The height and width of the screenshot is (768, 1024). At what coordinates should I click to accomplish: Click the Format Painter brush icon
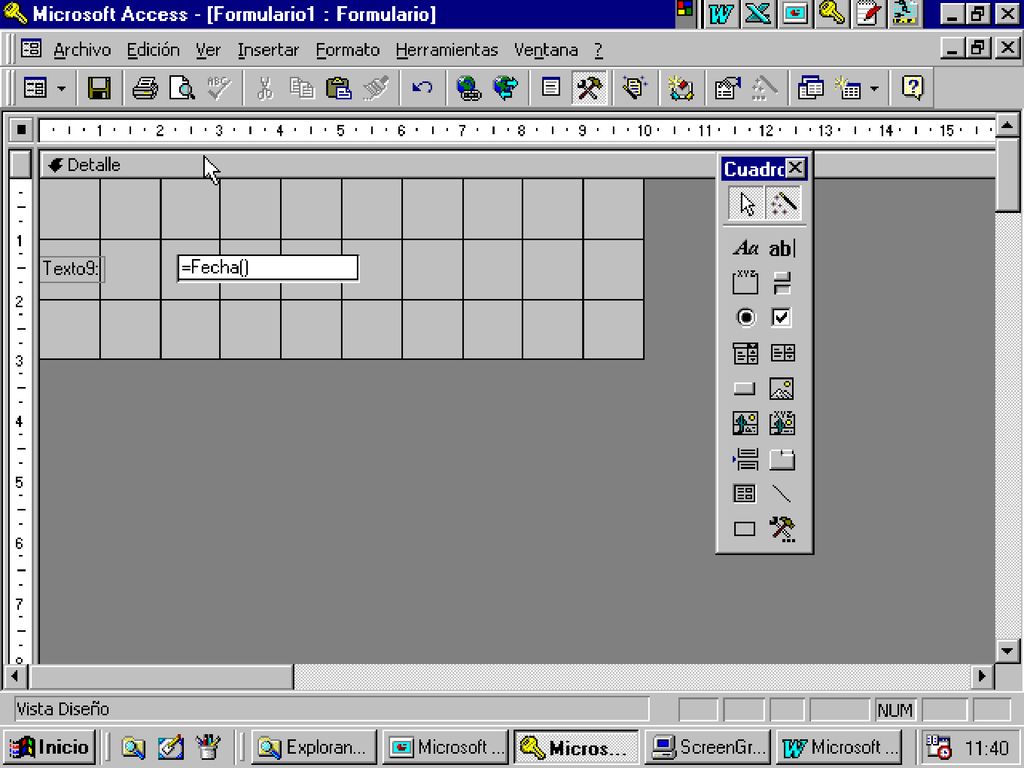(376, 88)
